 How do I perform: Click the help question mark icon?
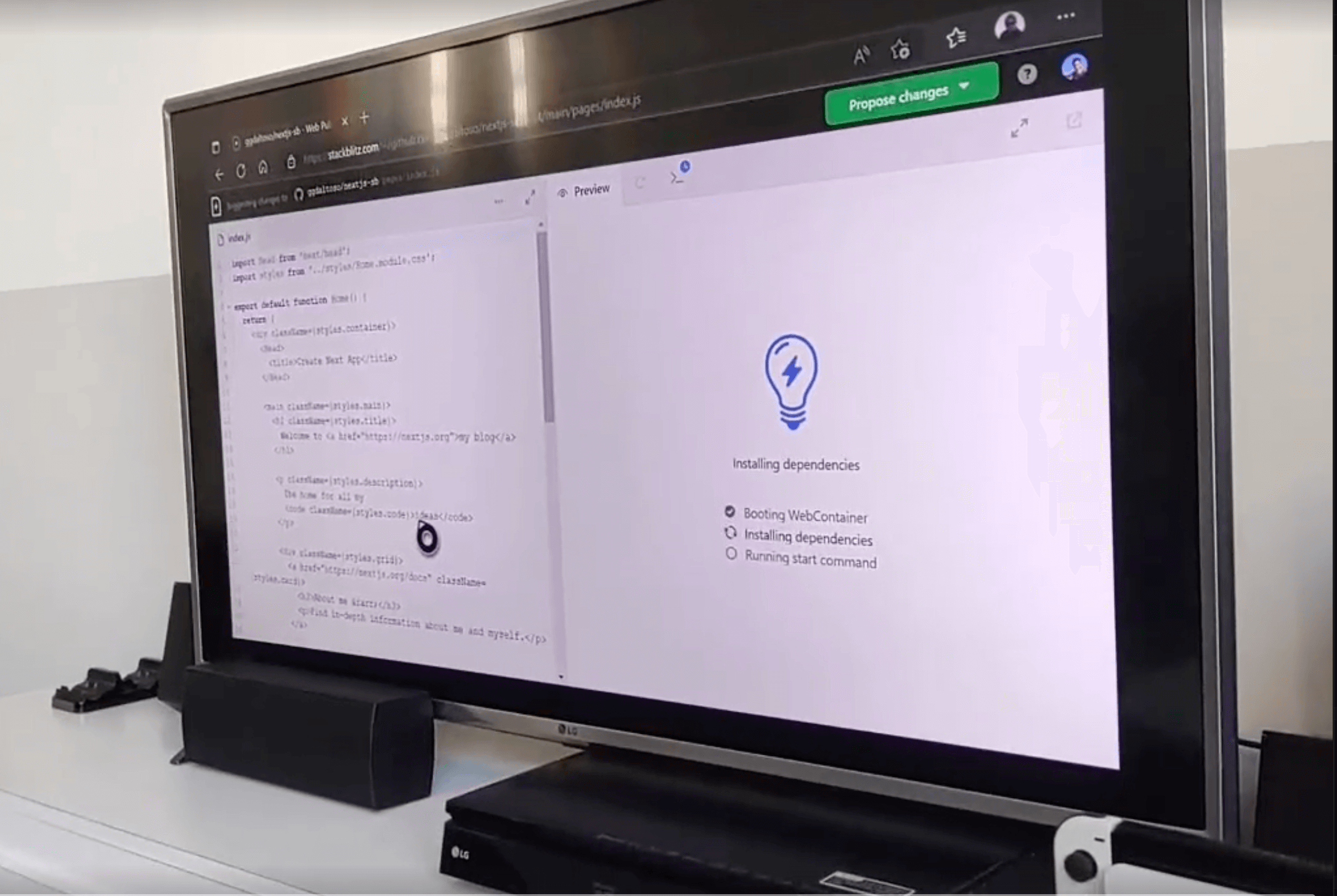(1029, 74)
